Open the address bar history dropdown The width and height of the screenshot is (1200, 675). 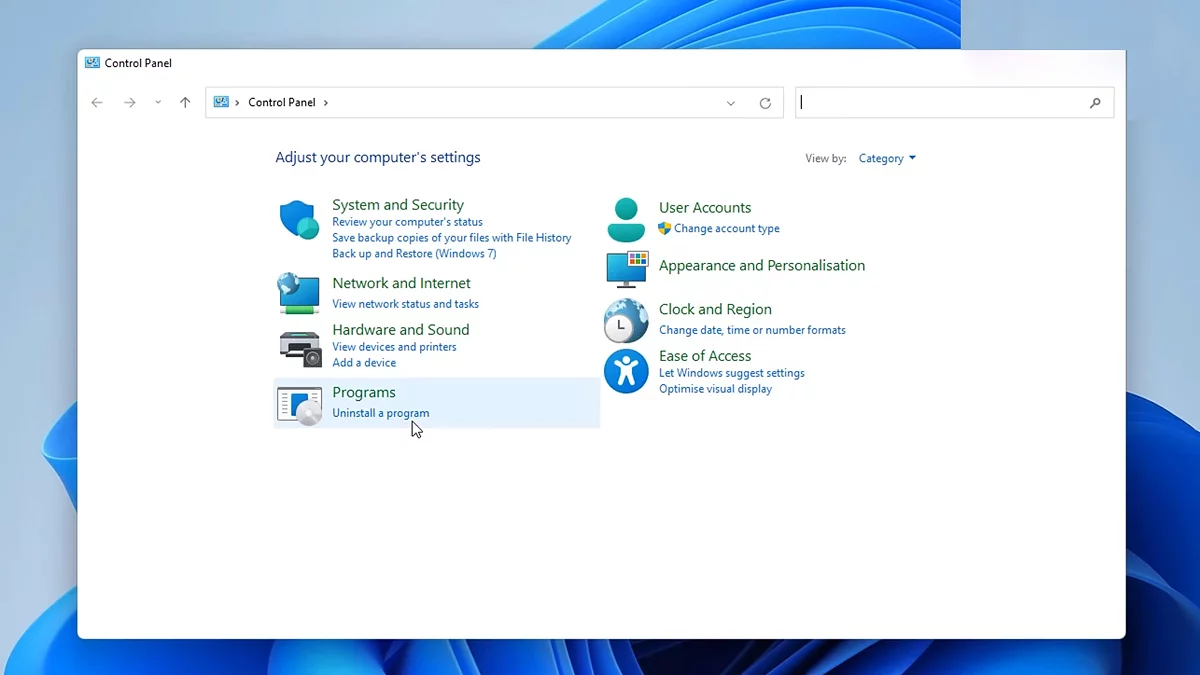[x=731, y=103]
